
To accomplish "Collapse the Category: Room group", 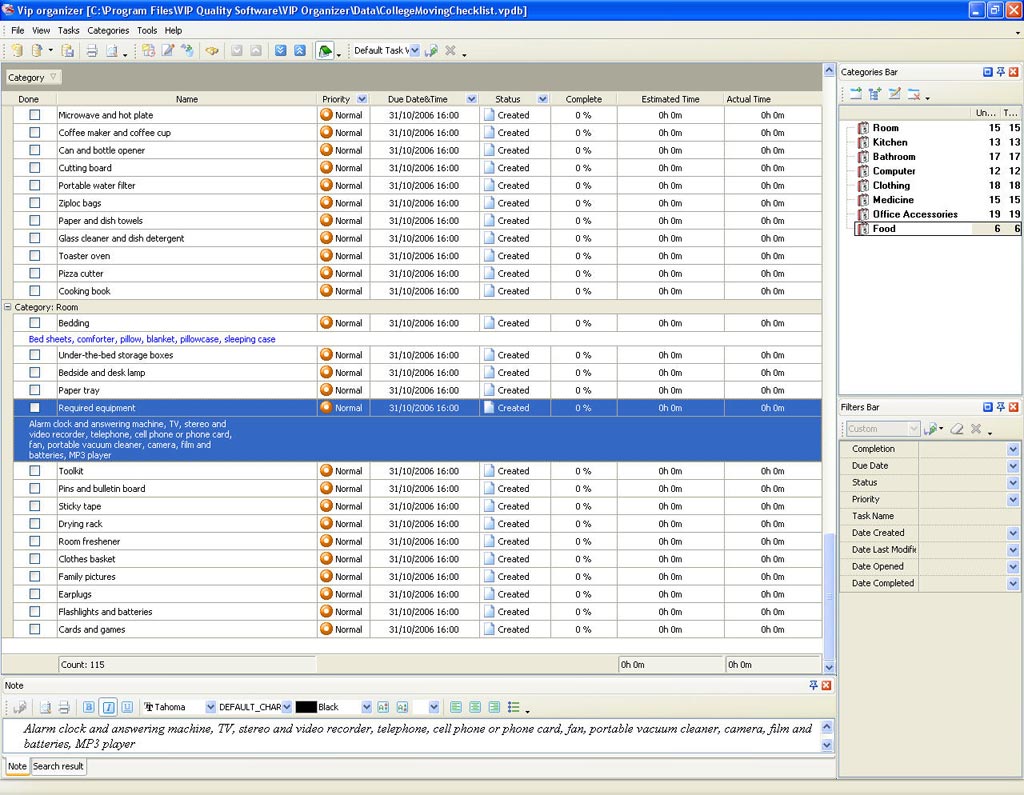I will 8,307.
